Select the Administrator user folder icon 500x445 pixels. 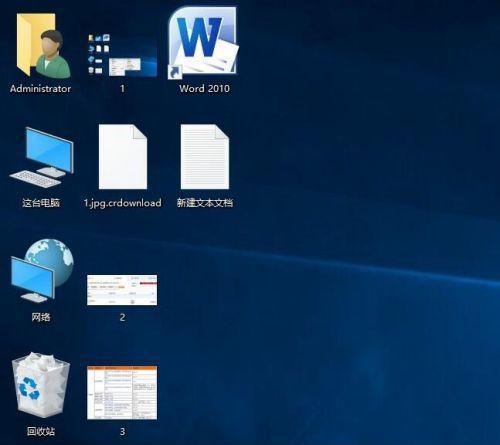pyautogui.click(x=42, y=46)
